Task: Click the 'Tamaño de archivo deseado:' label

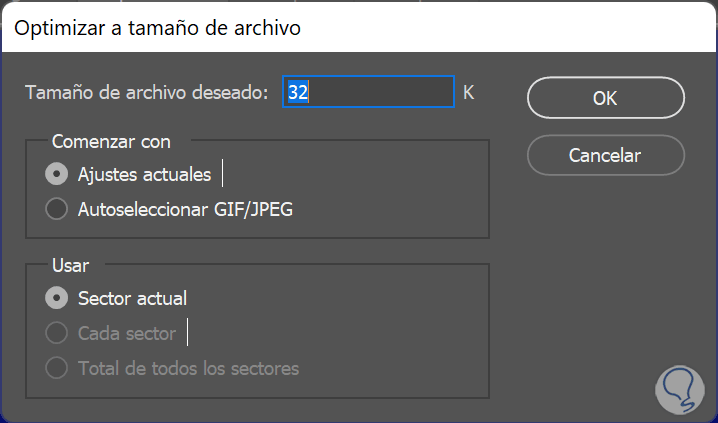Action: click(147, 93)
